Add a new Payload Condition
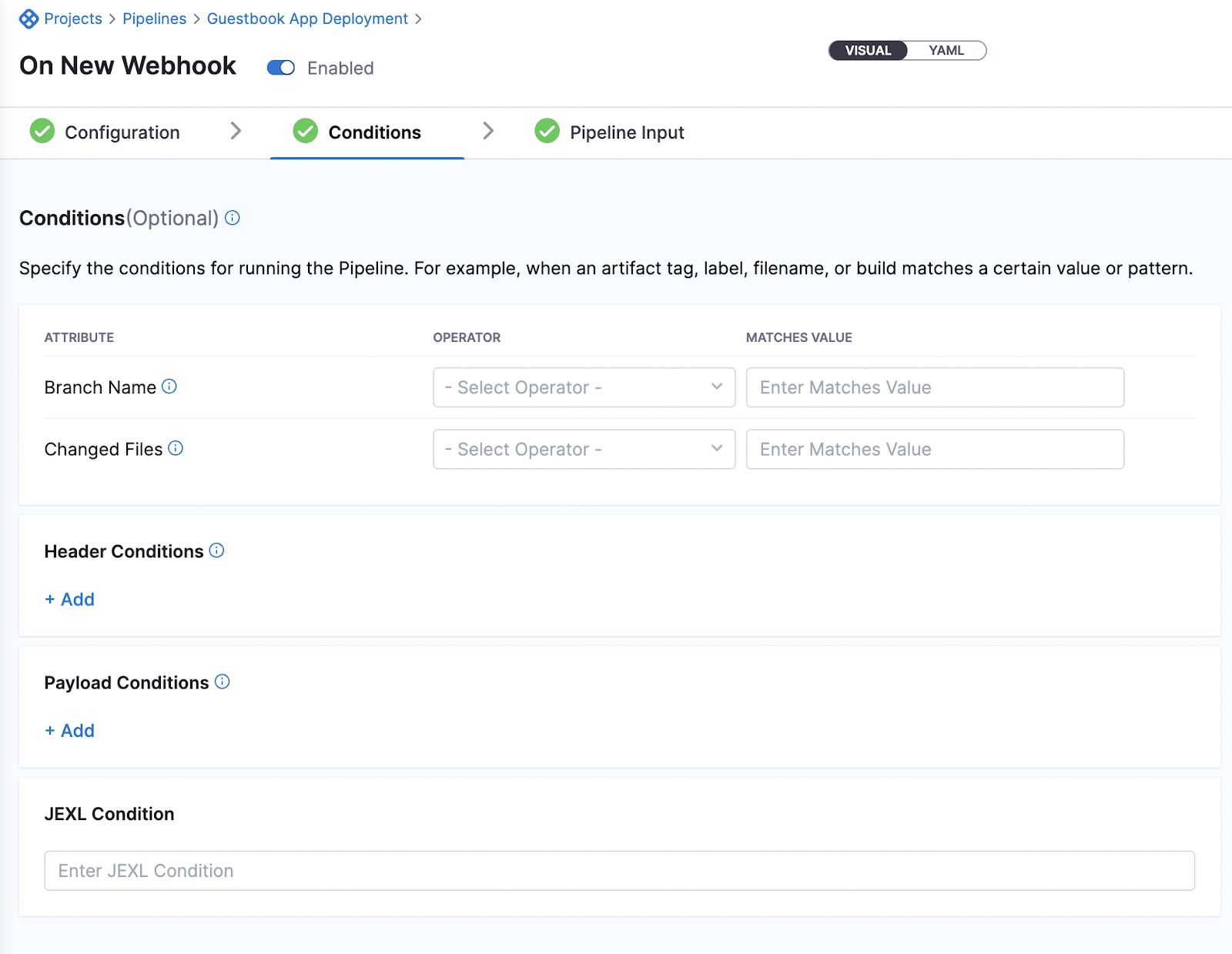Viewport: 1232px width, 954px height. tap(69, 730)
